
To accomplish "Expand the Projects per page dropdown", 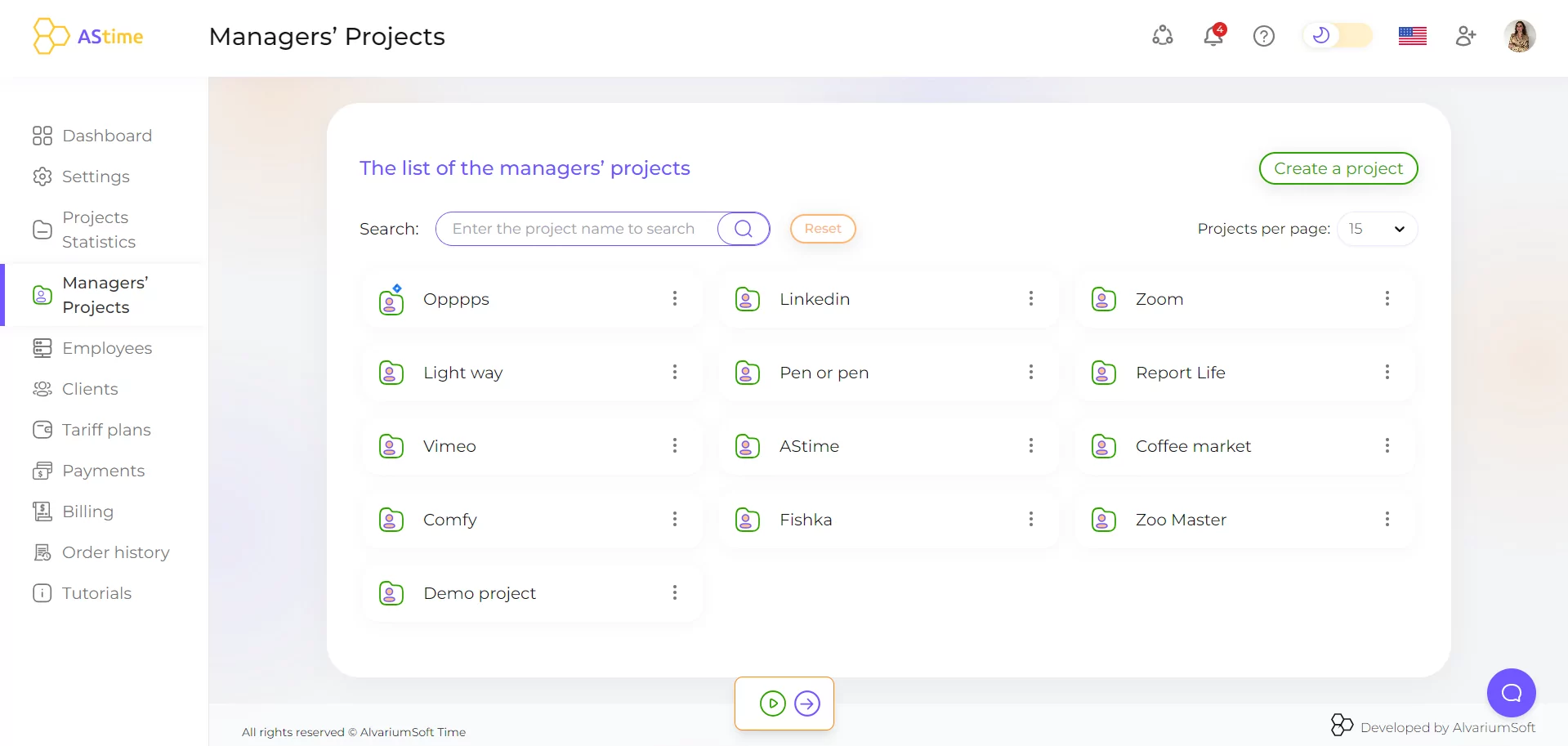I will coord(1377,229).
